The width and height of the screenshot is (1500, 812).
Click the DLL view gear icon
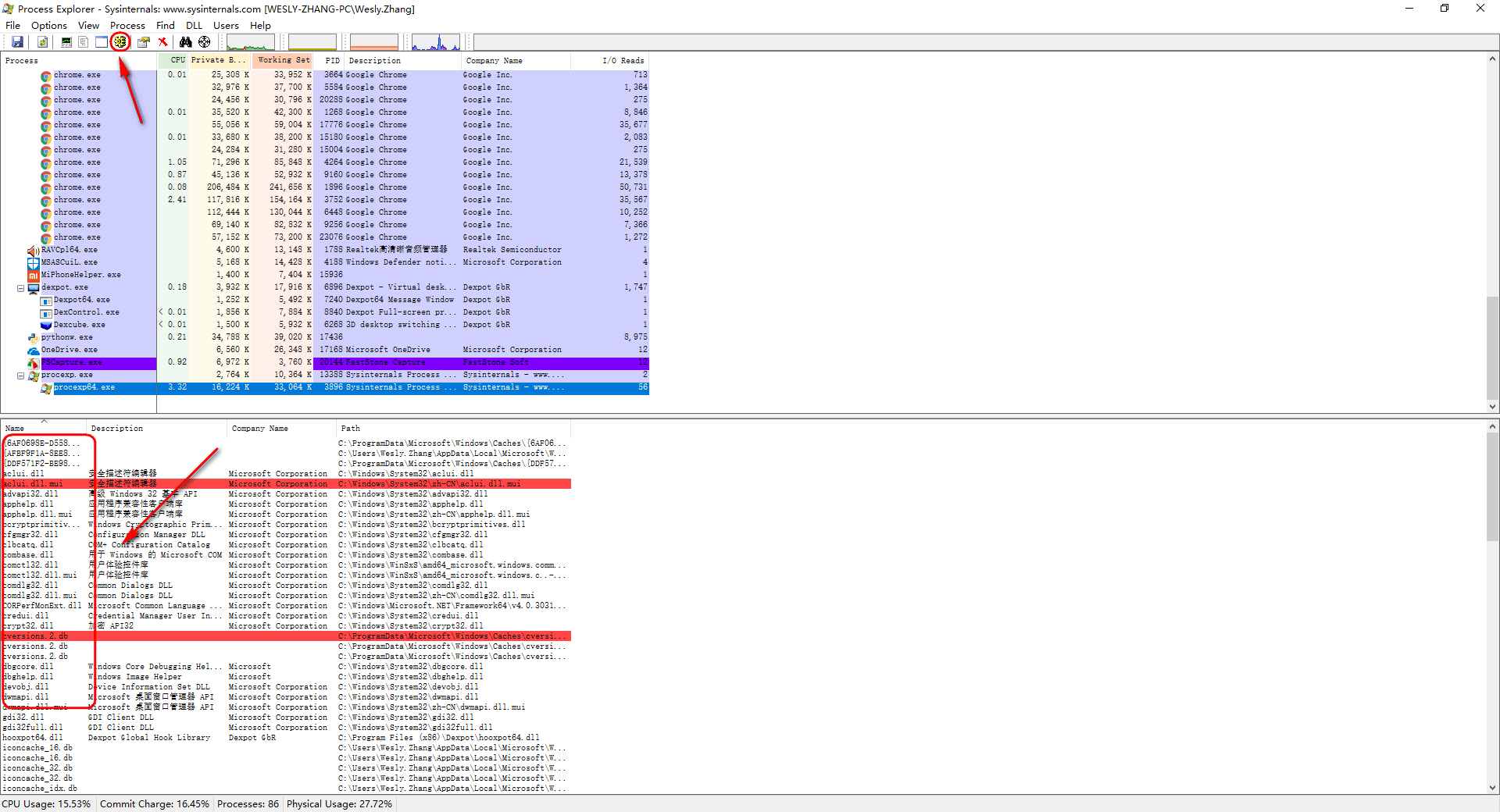(120, 42)
